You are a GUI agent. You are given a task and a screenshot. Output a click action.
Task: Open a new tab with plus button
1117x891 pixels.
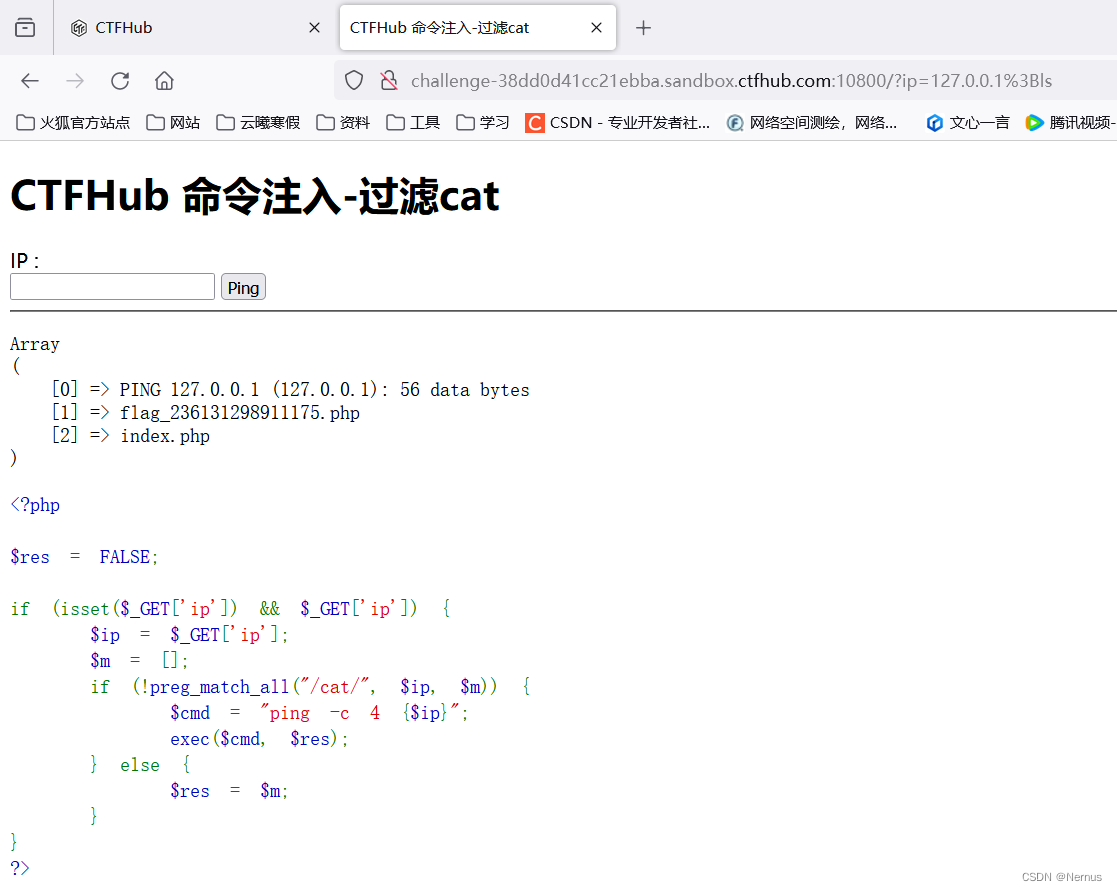[643, 28]
